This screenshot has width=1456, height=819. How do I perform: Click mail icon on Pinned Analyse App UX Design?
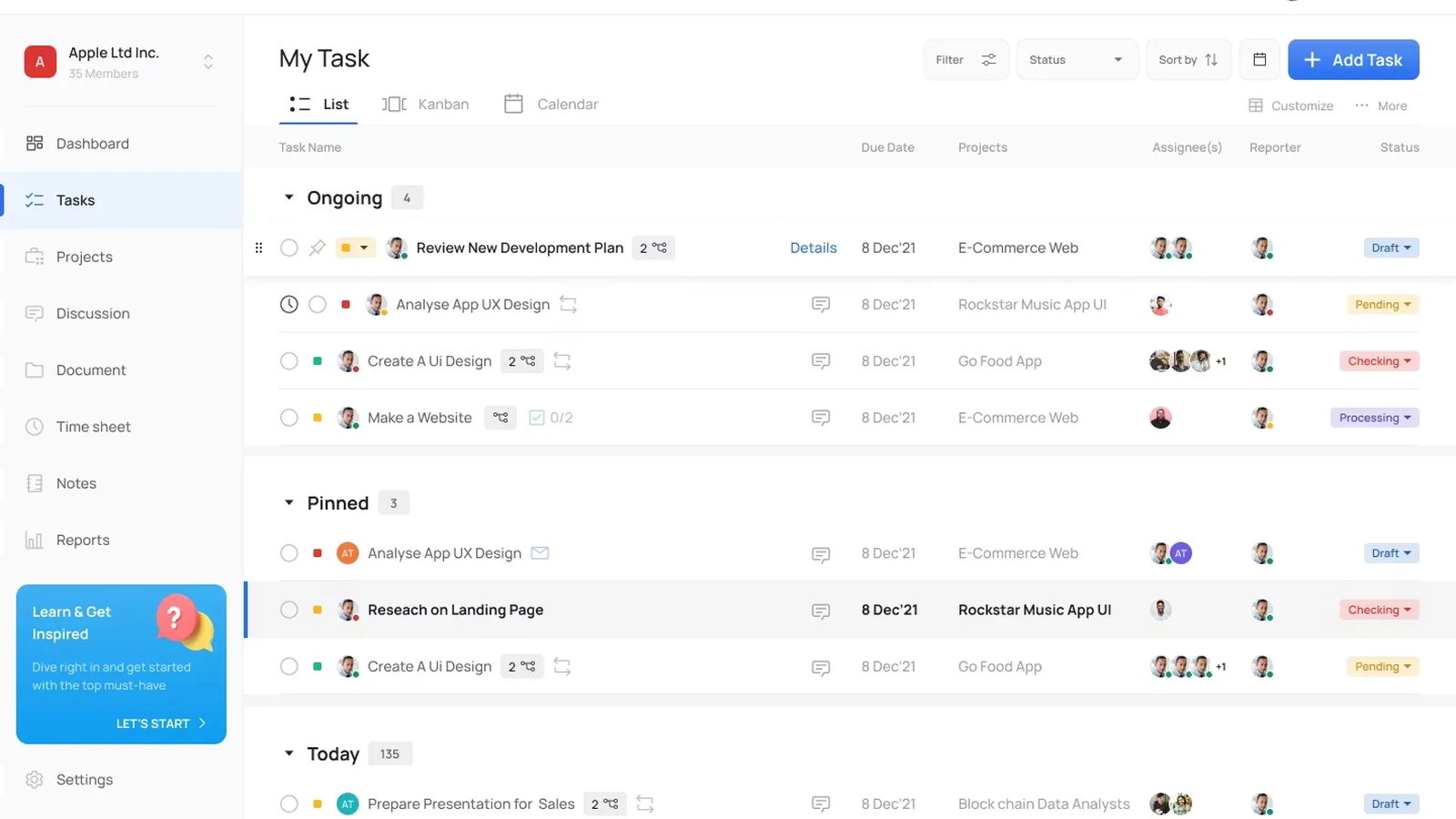540,552
